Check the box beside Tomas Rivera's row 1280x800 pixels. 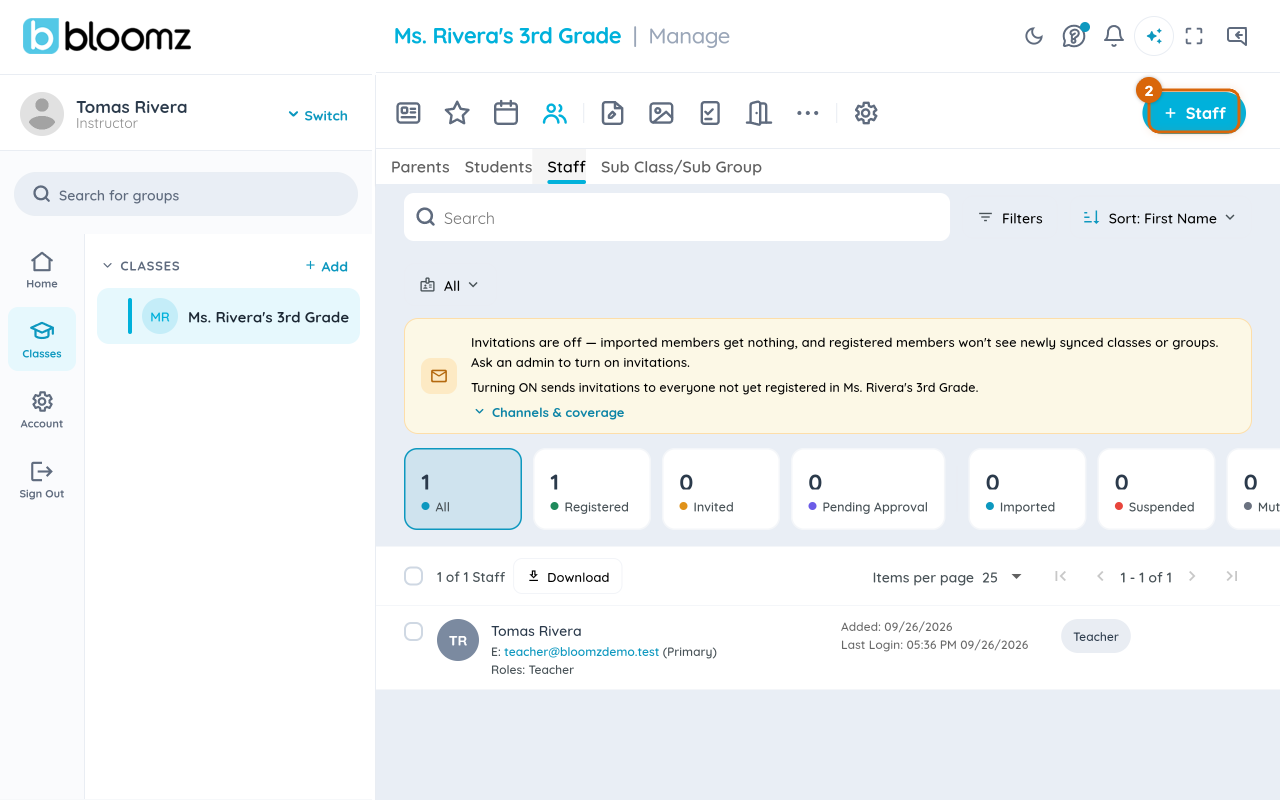pyautogui.click(x=413, y=631)
